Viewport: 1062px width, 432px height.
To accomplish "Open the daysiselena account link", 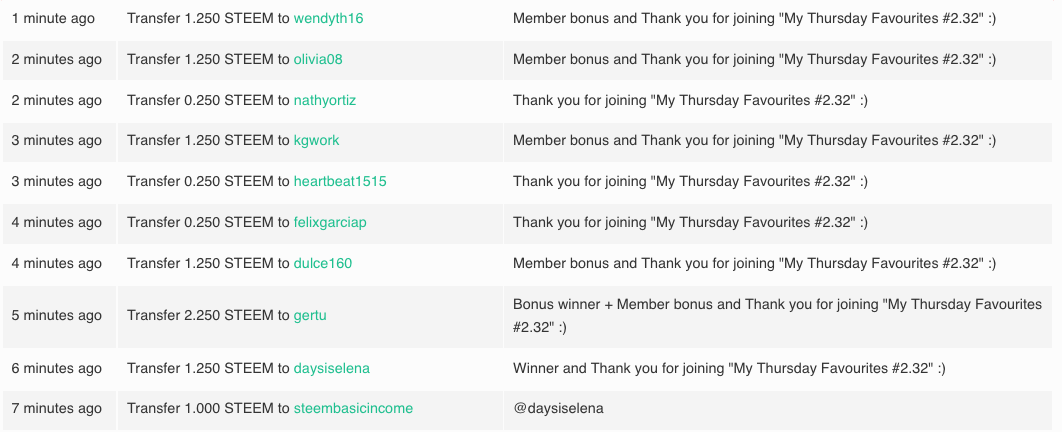I will (331, 368).
